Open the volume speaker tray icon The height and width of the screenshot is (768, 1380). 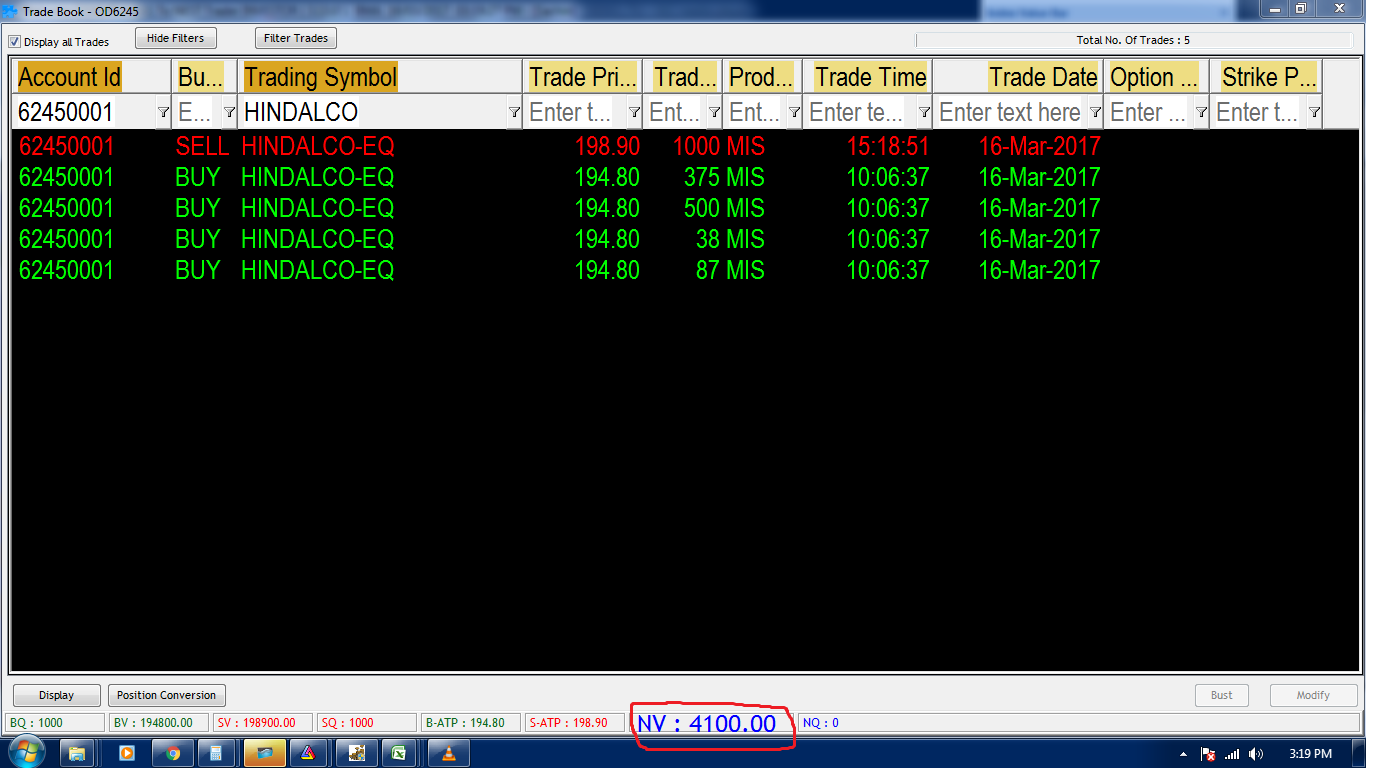(x=1256, y=754)
